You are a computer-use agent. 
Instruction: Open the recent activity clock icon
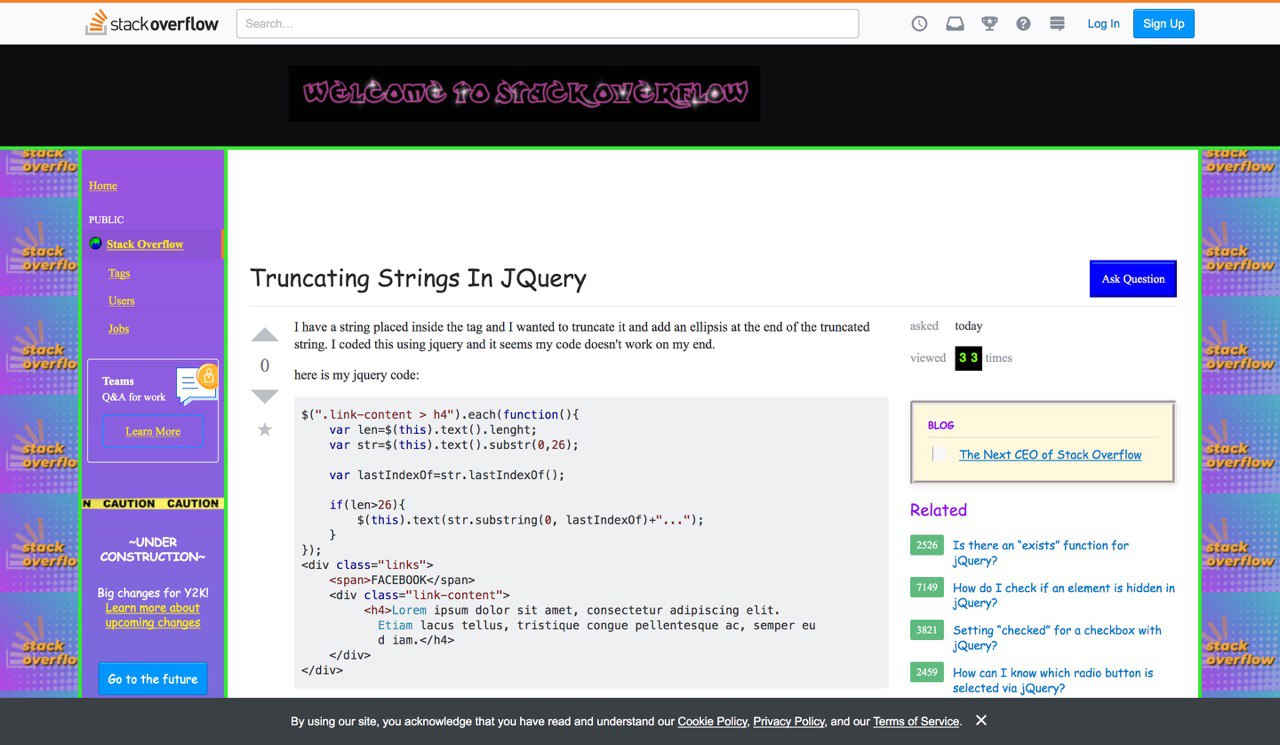tap(920, 24)
